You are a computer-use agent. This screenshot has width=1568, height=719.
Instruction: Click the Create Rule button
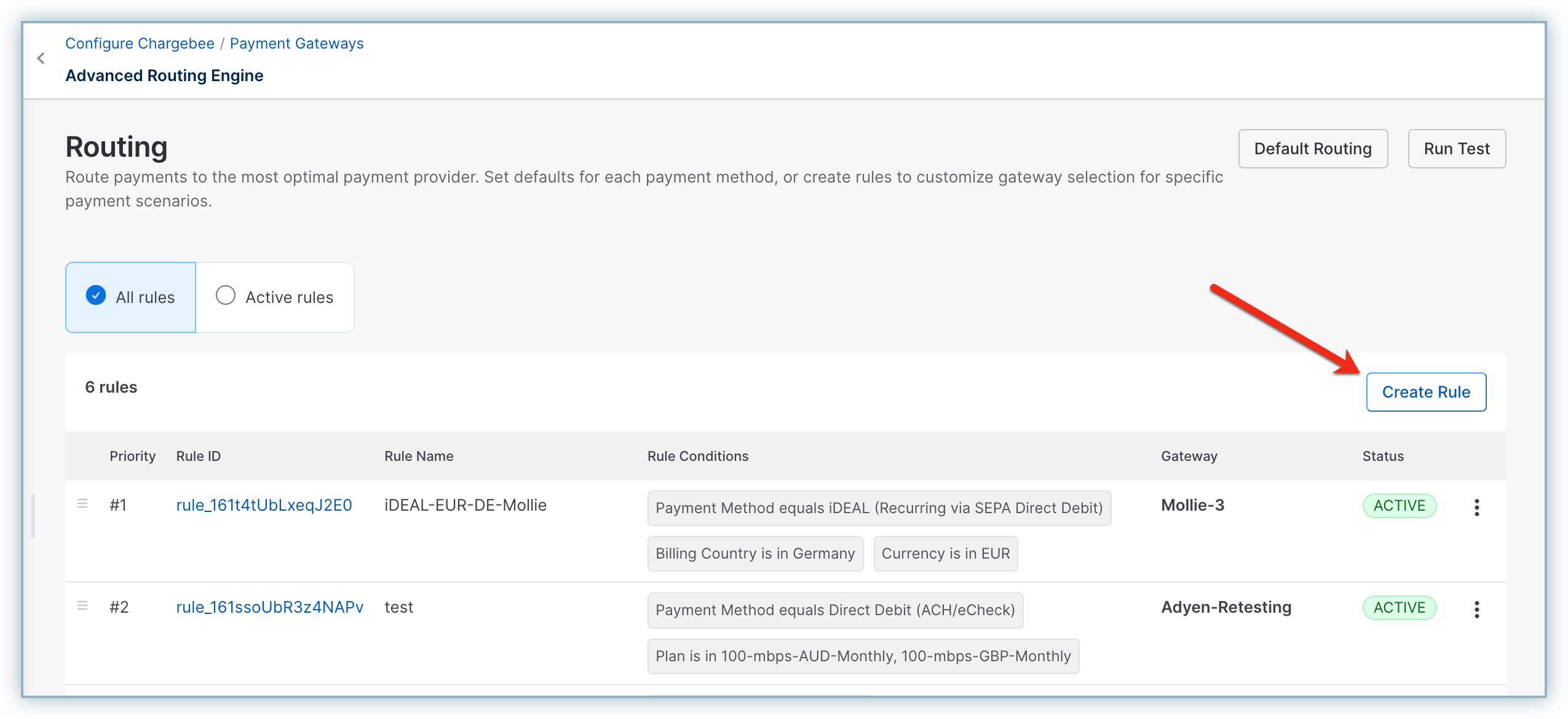click(x=1425, y=392)
